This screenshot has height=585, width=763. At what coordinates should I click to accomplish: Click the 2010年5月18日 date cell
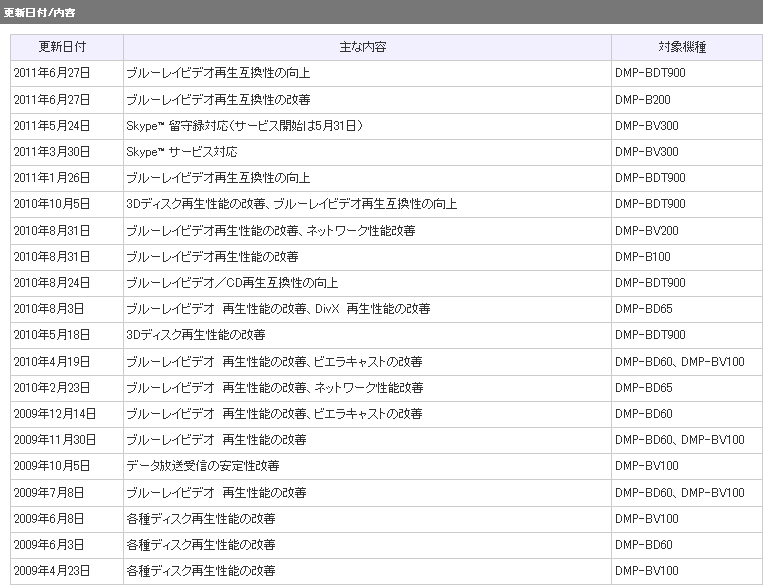pos(67,335)
